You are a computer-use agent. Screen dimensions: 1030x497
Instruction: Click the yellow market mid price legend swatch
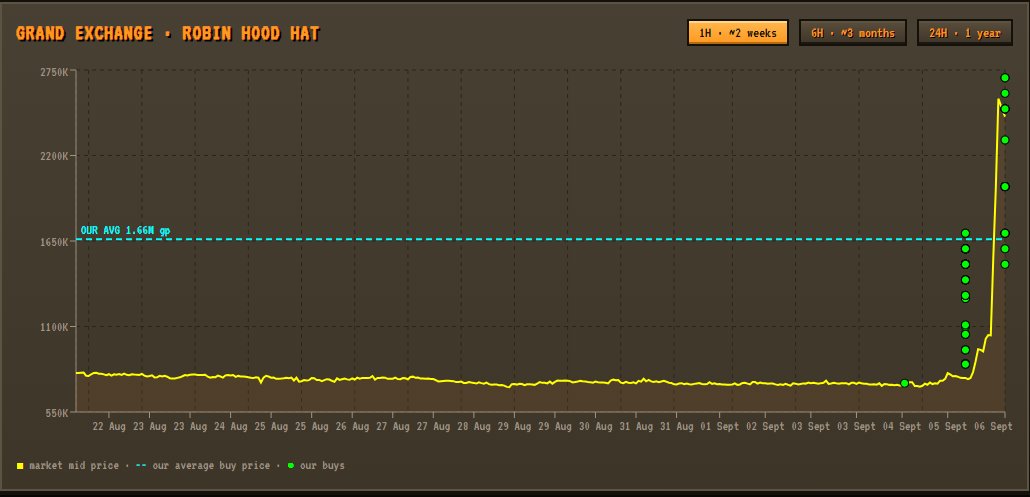tap(20, 465)
